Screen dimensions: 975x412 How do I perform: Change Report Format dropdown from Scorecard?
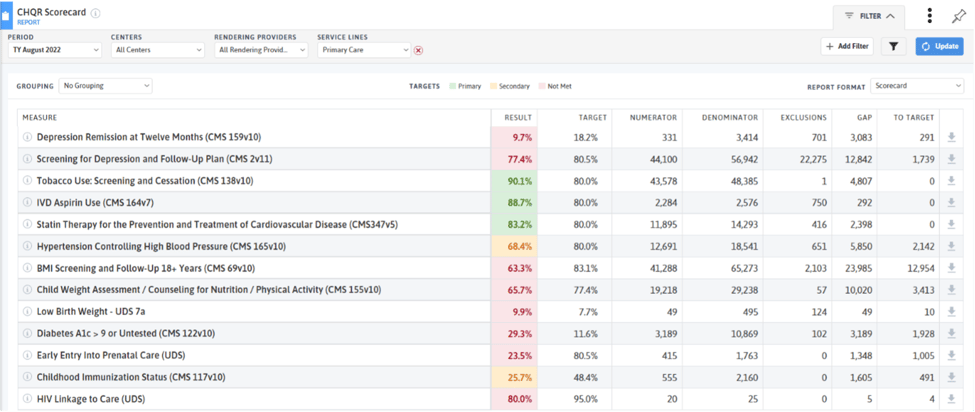coord(916,86)
